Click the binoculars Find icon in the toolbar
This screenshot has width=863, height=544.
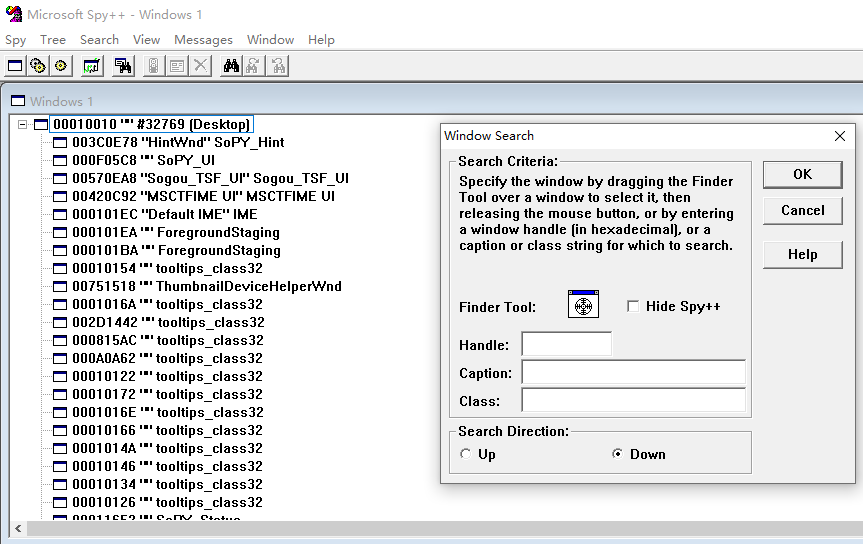pos(231,66)
